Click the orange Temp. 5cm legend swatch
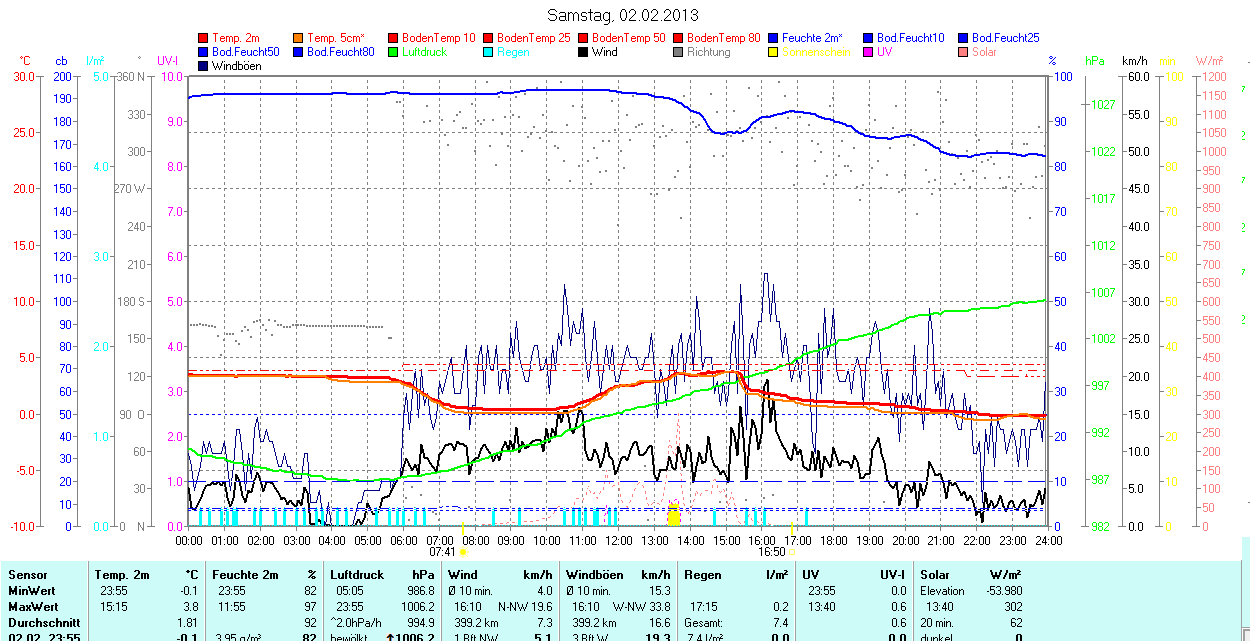This screenshot has width=1250, height=641. pos(299,38)
